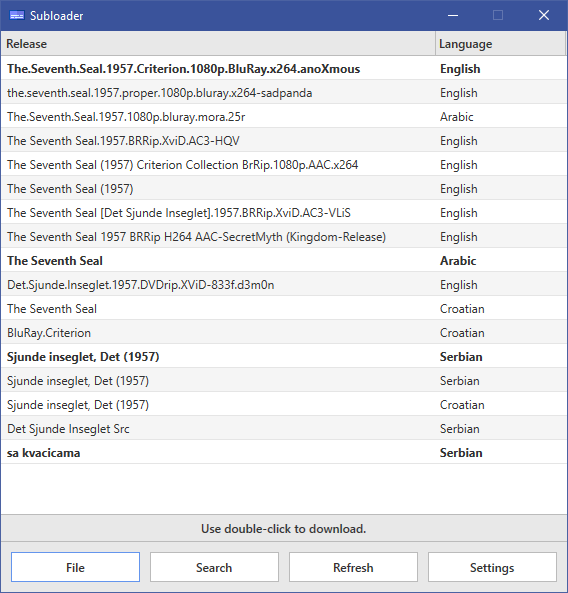Select the bold Arabic The Seventh Seal row
This screenshot has width=568, height=593.
pyautogui.click(x=284, y=261)
